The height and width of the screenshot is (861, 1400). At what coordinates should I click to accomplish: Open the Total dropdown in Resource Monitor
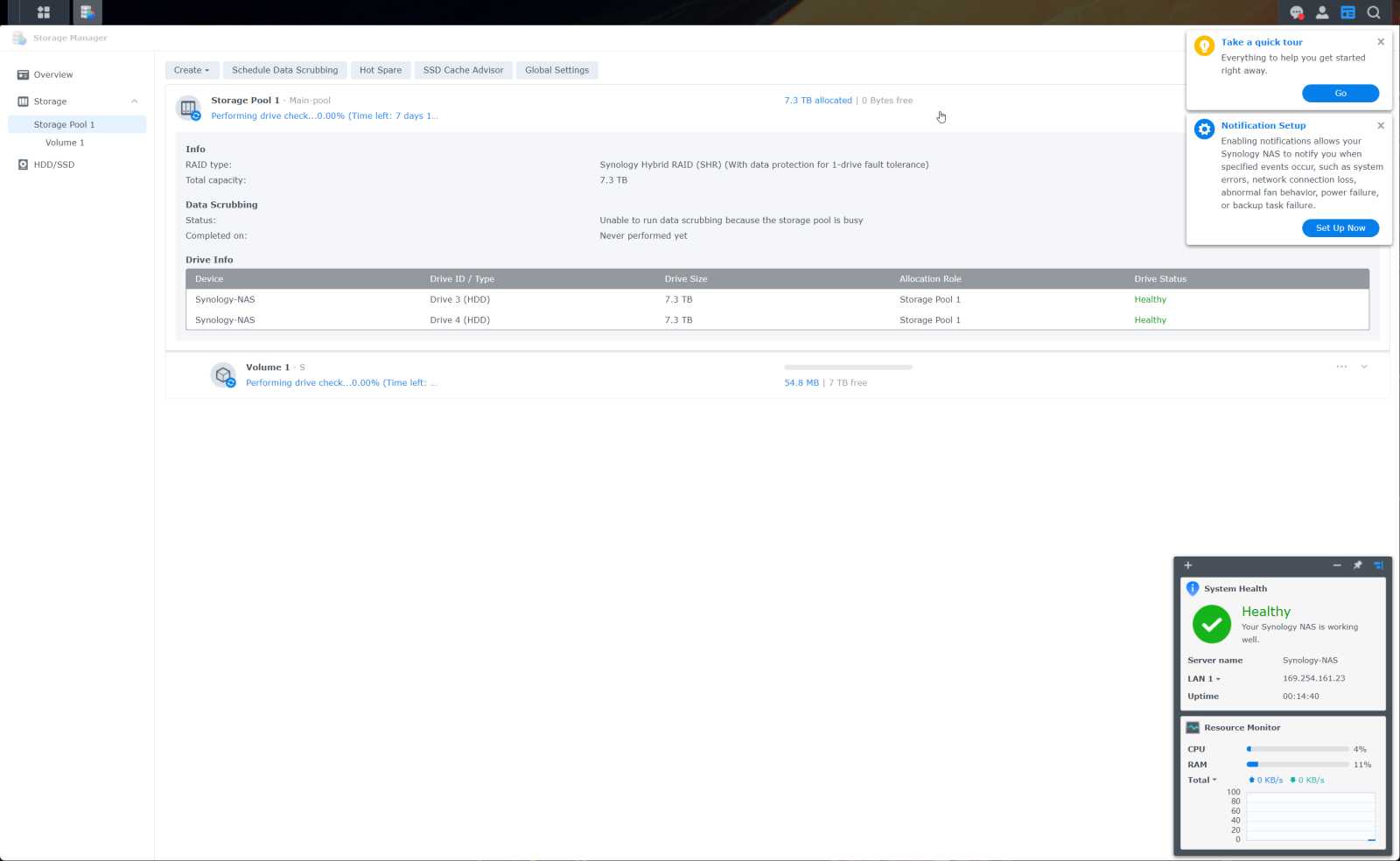point(1202,780)
